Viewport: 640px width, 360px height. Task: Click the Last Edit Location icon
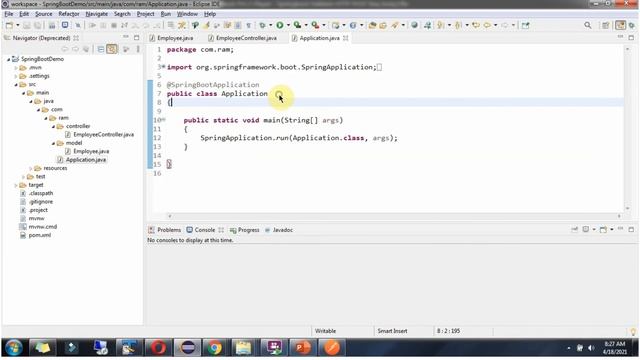pos(476,25)
